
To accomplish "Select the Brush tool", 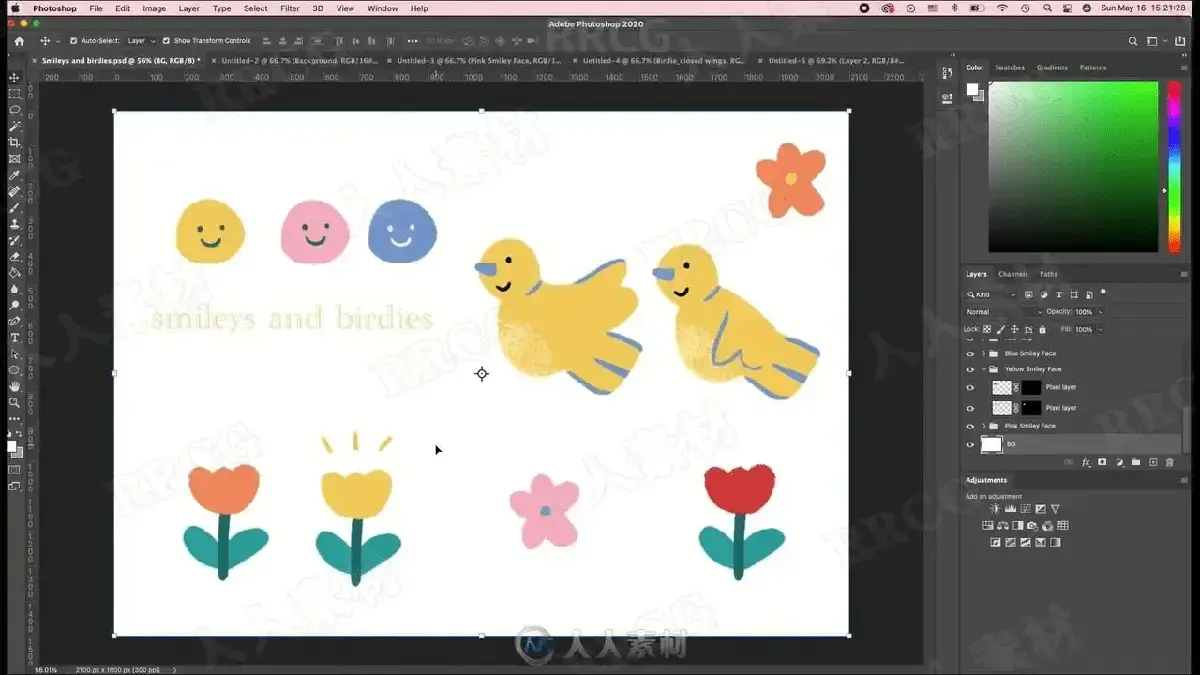I will pyautogui.click(x=15, y=207).
